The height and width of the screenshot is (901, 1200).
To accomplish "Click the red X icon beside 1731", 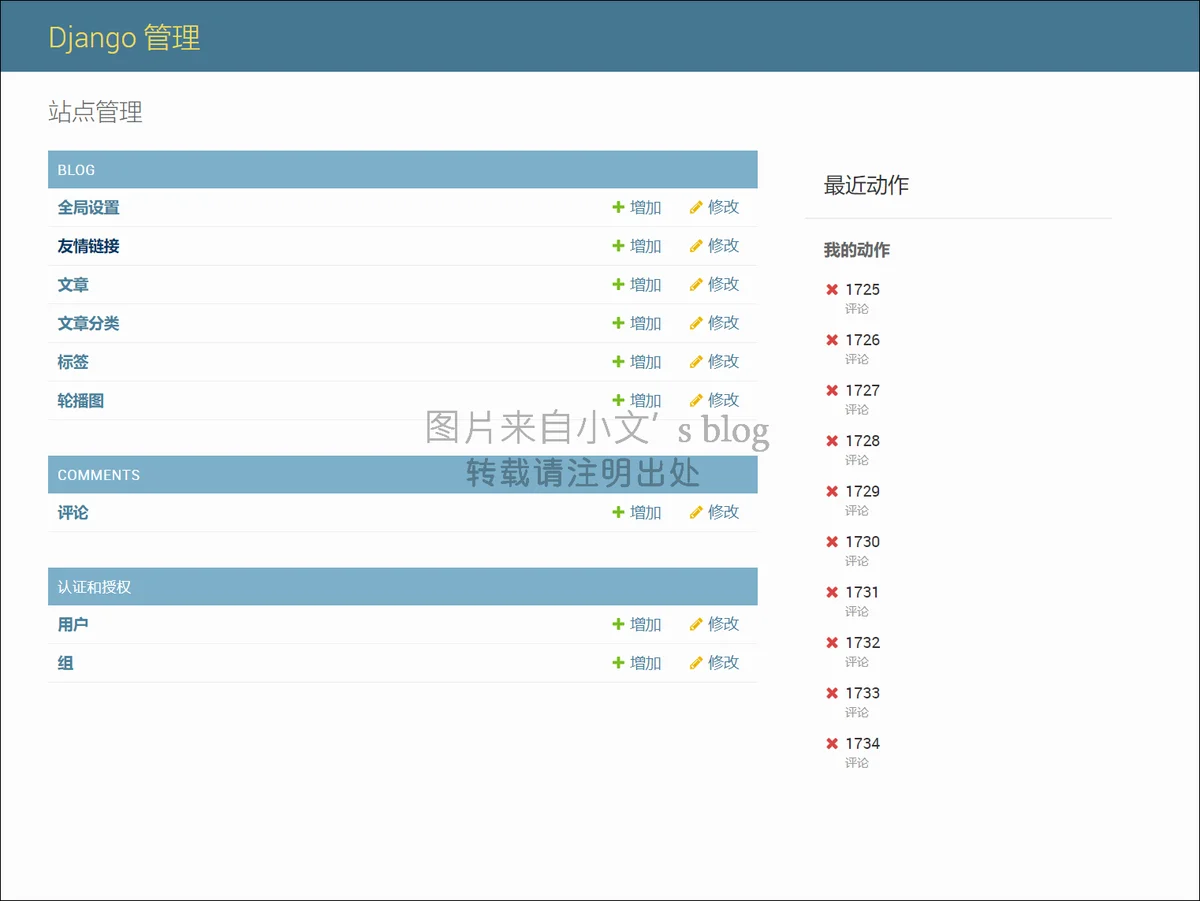I will tap(832, 593).
